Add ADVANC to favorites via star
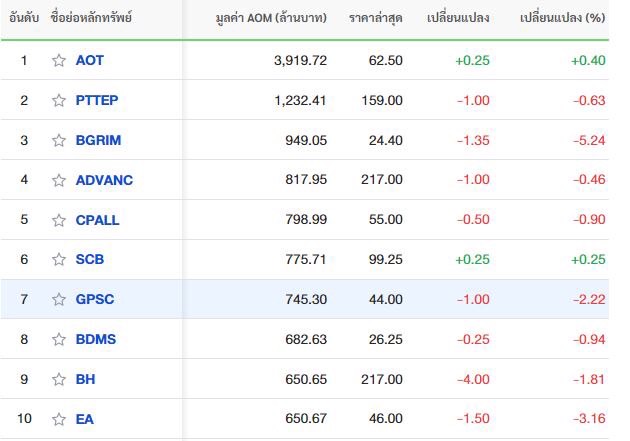 tap(59, 180)
